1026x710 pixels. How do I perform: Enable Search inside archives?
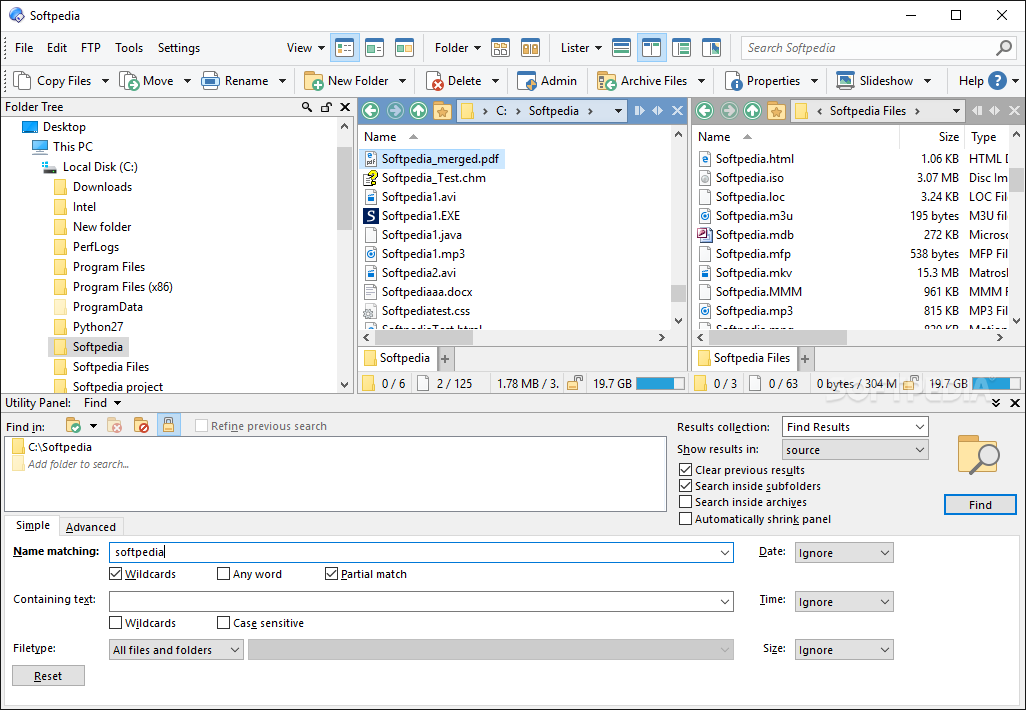click(x=685, y=502)
